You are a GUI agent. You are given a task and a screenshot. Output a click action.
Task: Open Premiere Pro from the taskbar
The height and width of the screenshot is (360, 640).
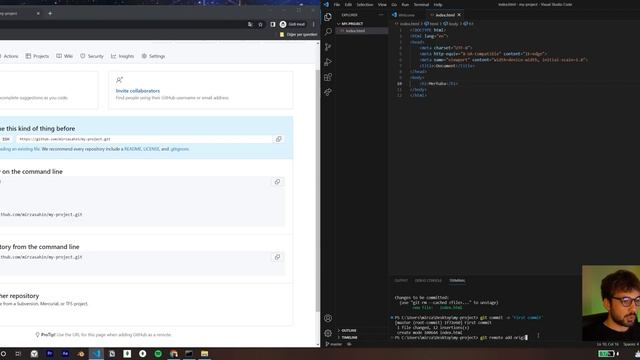[x=50, y=353]
